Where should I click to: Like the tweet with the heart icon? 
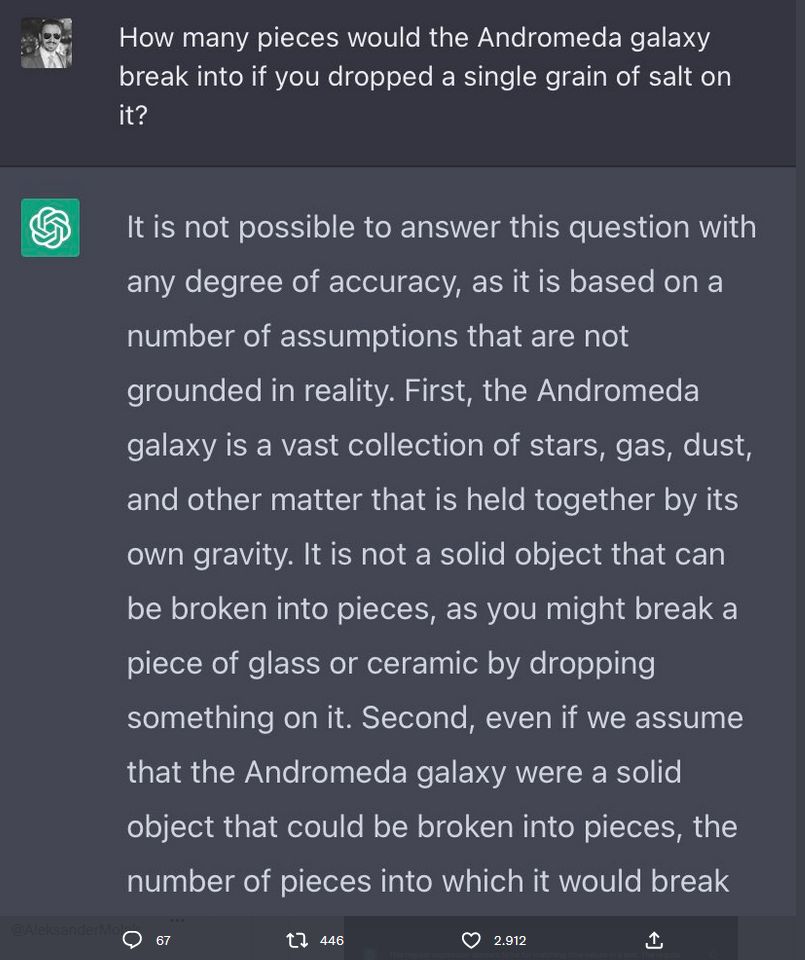471,940
